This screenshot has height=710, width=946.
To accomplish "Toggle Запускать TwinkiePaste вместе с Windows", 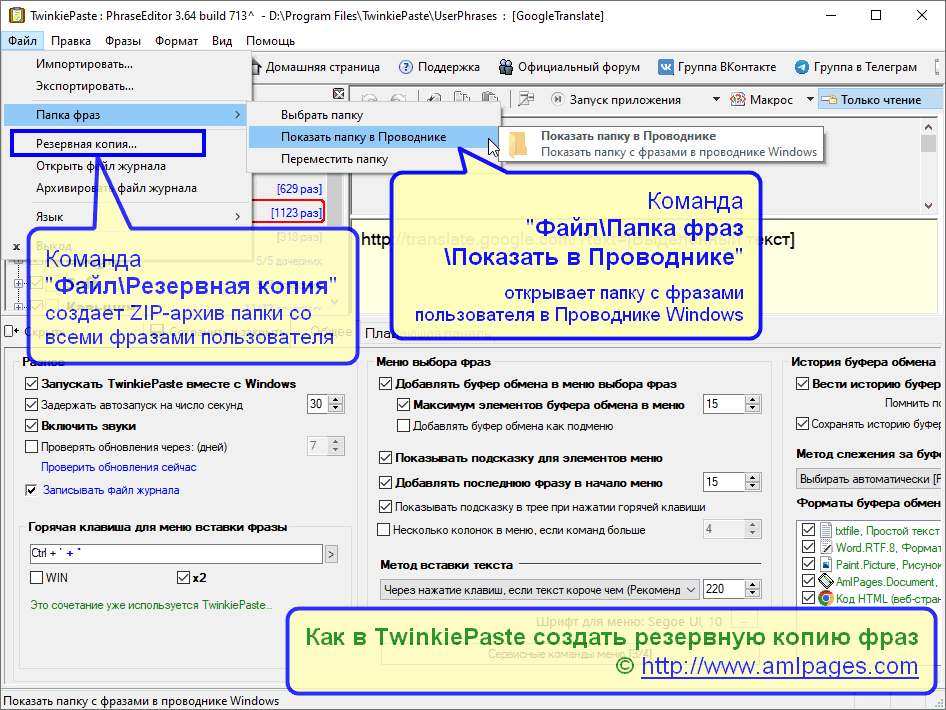I will [31, 384].
